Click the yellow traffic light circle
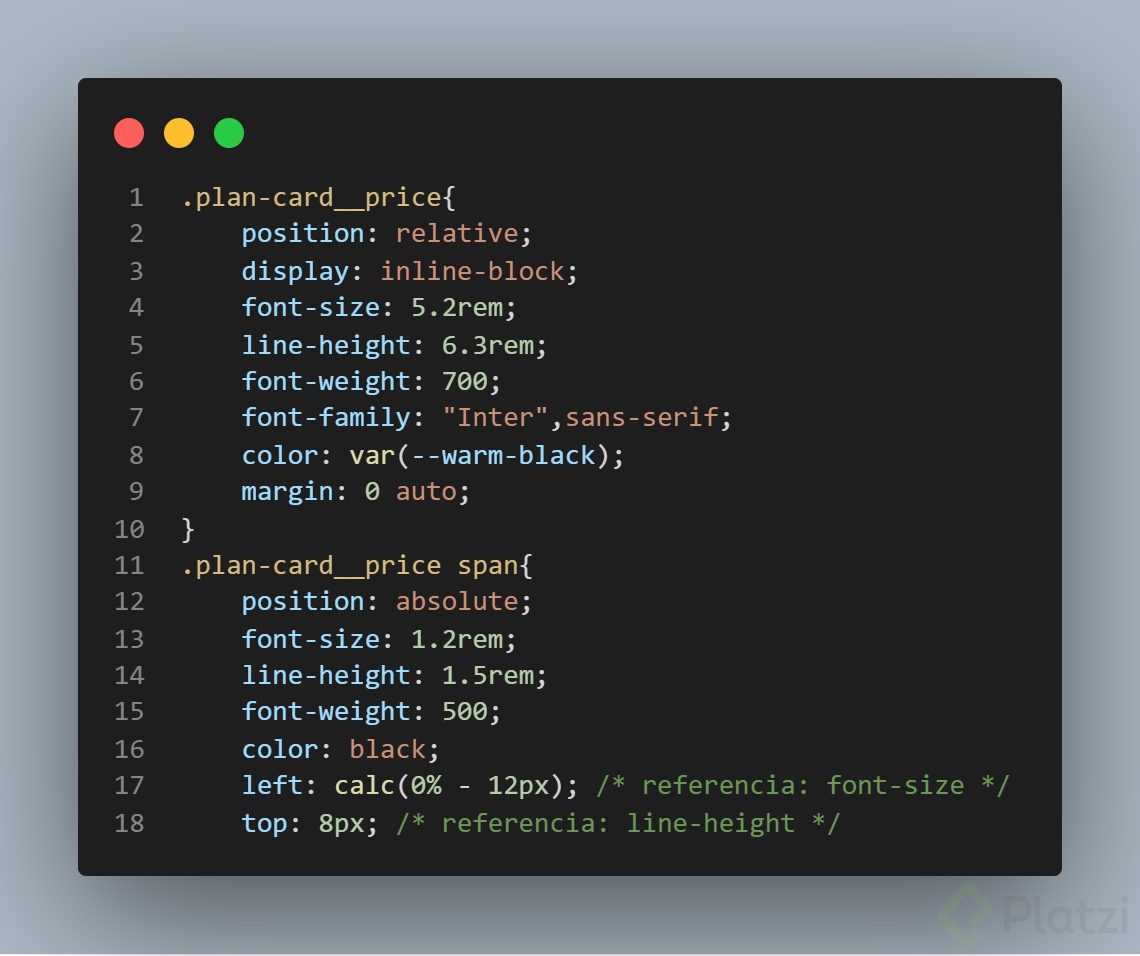Screen dimensions: 1140x956 tap(179, 132)
